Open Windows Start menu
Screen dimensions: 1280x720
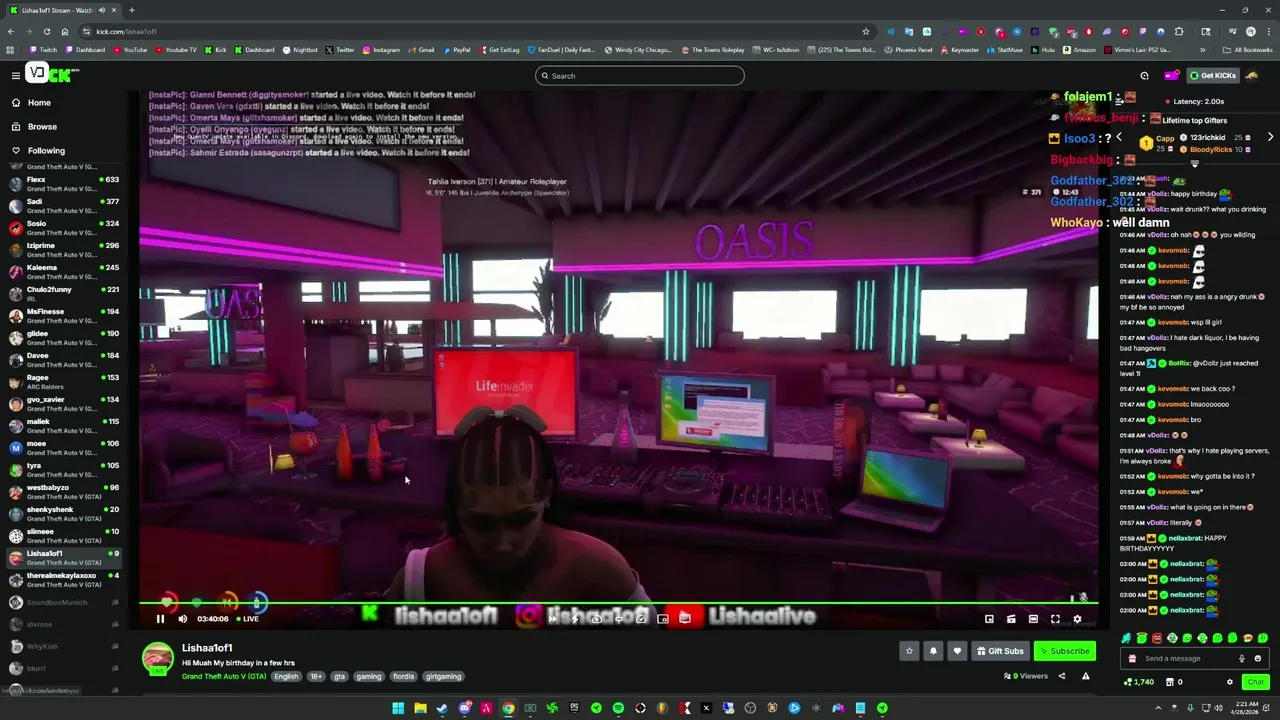[x=398, y=708]
